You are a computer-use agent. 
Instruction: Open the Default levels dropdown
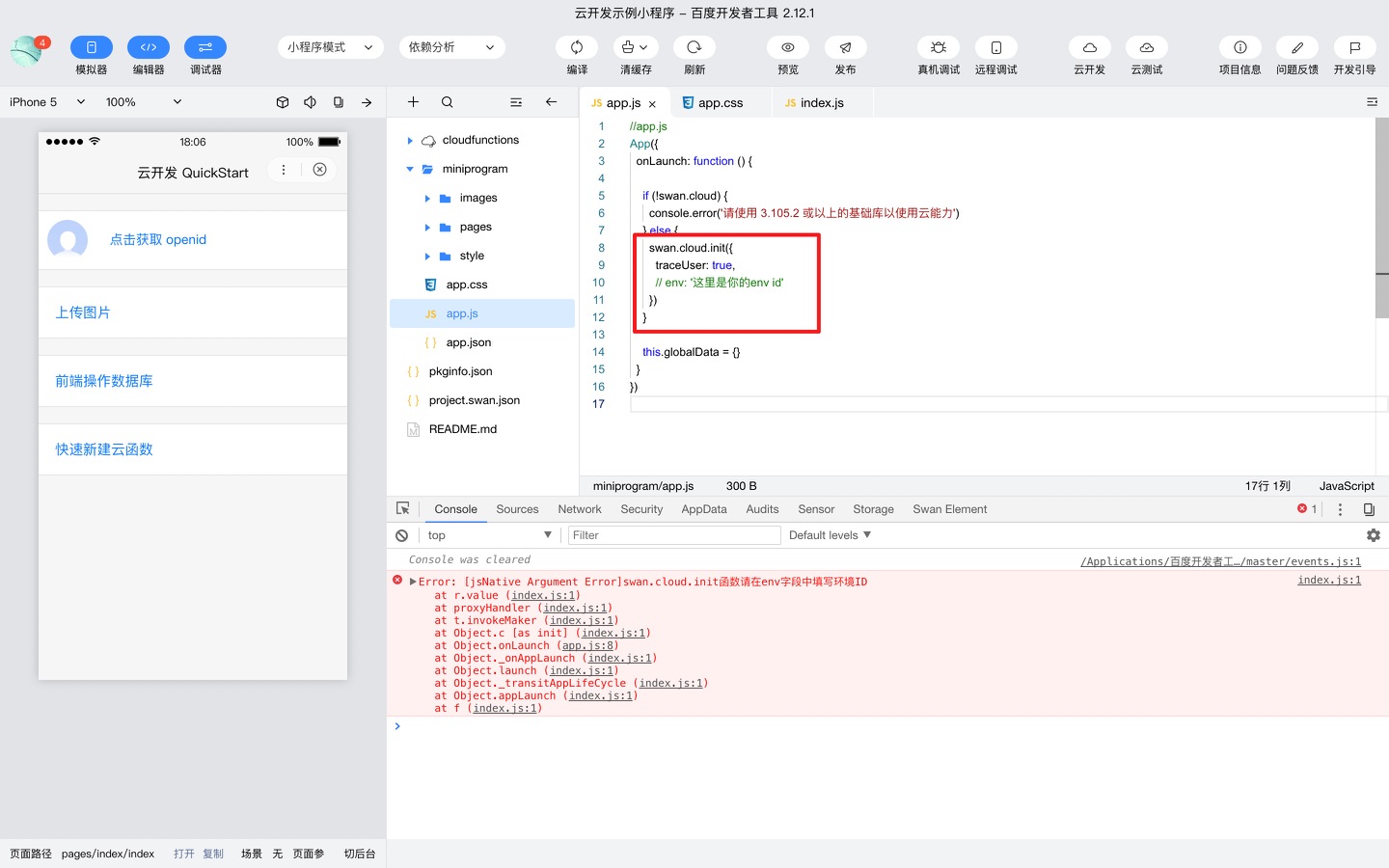[830, 535]
